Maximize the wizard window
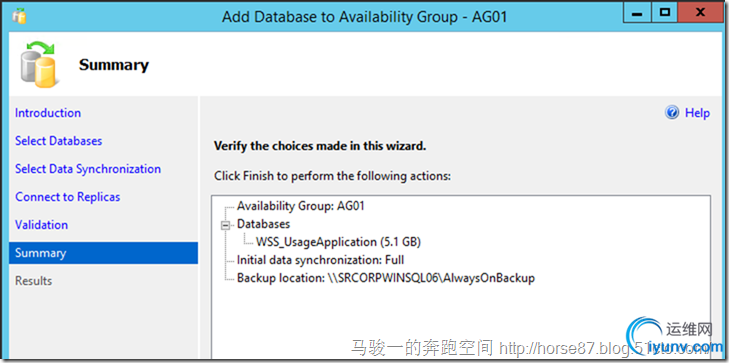 (x=665, y=13)
